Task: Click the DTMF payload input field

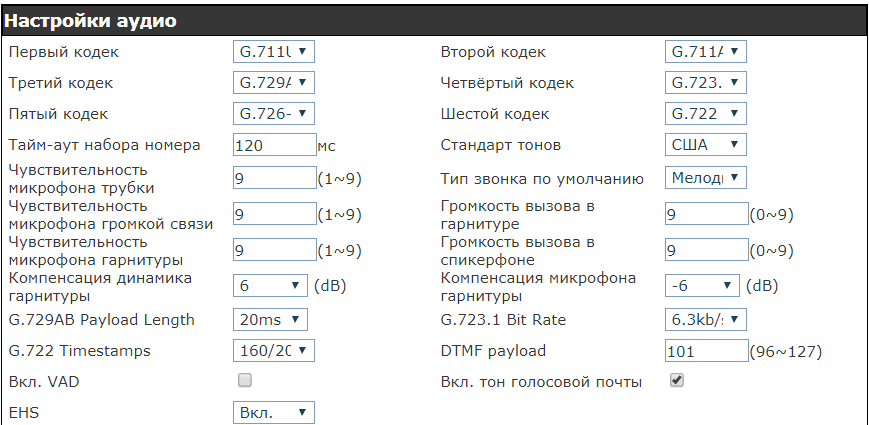Action: pyautogui.click(x=706, y=351)
